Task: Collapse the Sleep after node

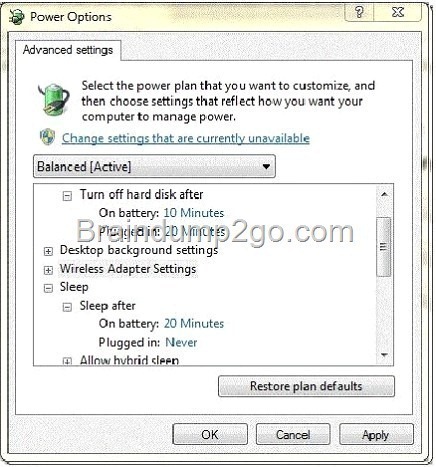Action: click(x=67, y=307)
